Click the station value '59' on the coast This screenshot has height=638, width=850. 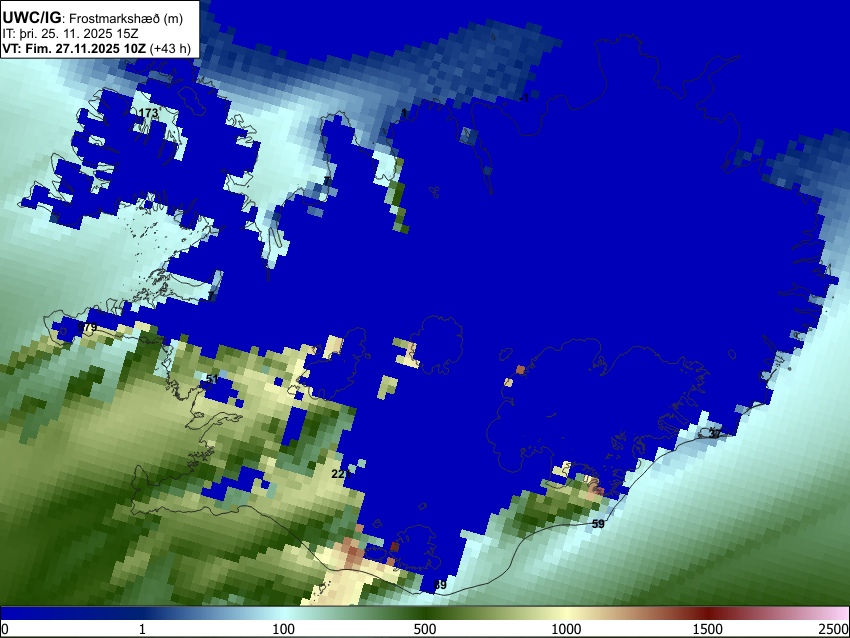pyautogui.click(x=598, y=524)
